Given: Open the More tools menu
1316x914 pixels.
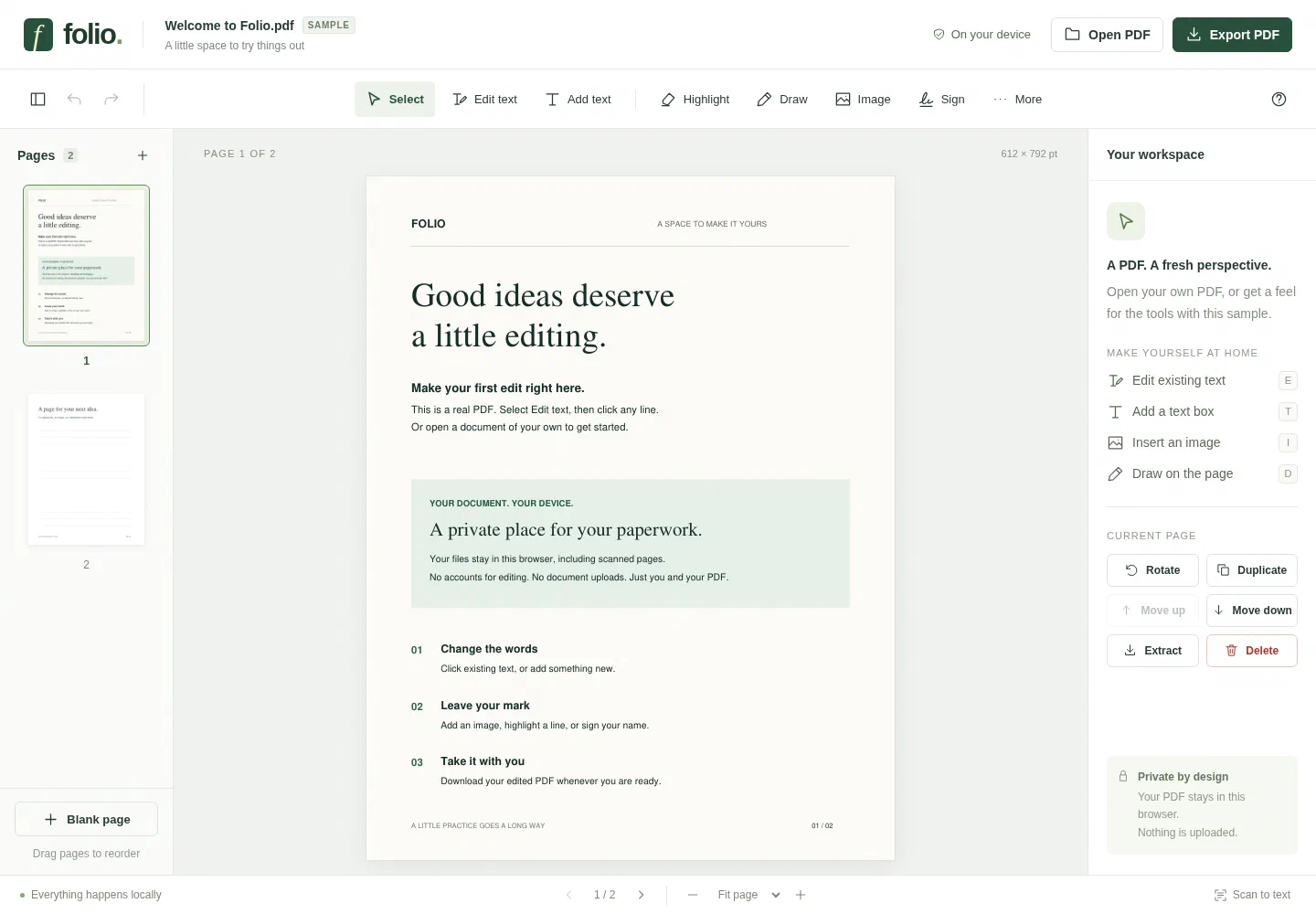Looking at the screenshot, I should point(1017,99).
